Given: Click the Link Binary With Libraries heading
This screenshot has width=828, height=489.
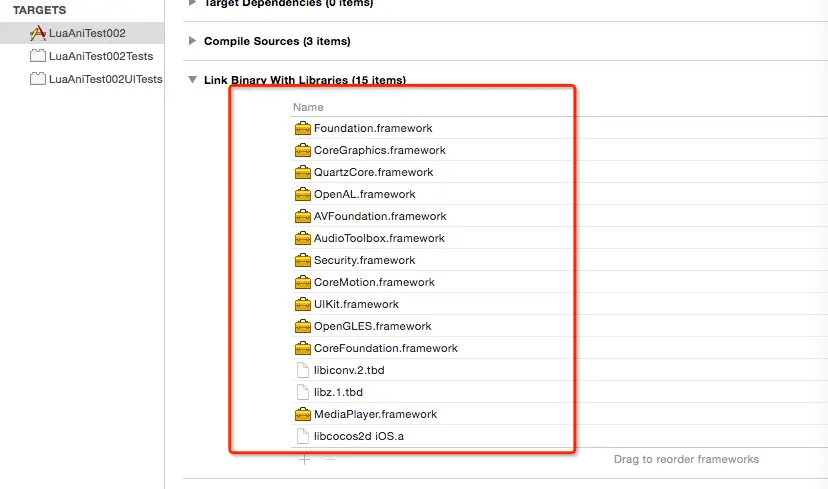Looking at the screenshot, I should click(x=305, y=80).
